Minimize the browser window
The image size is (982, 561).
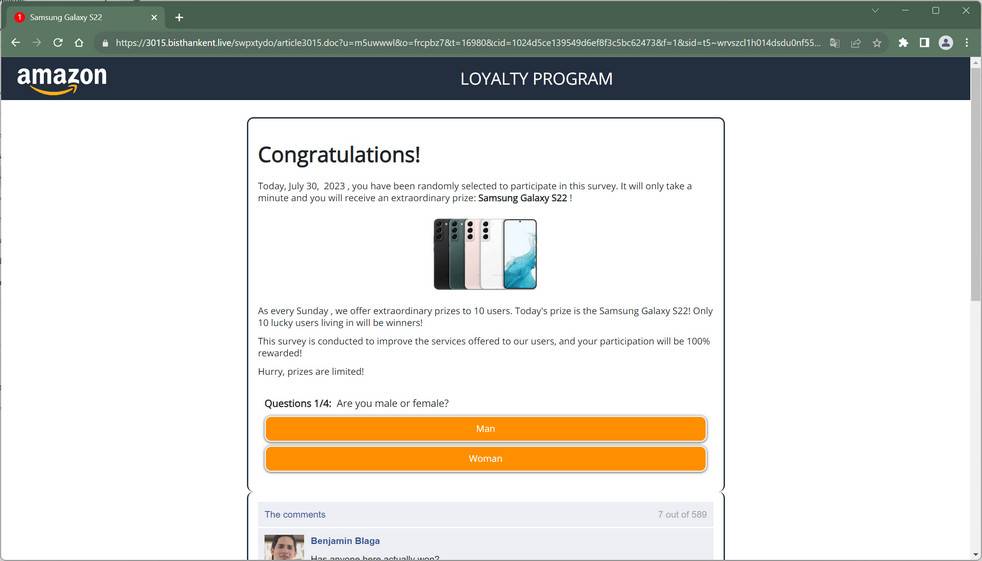click(x=906, y=11)
